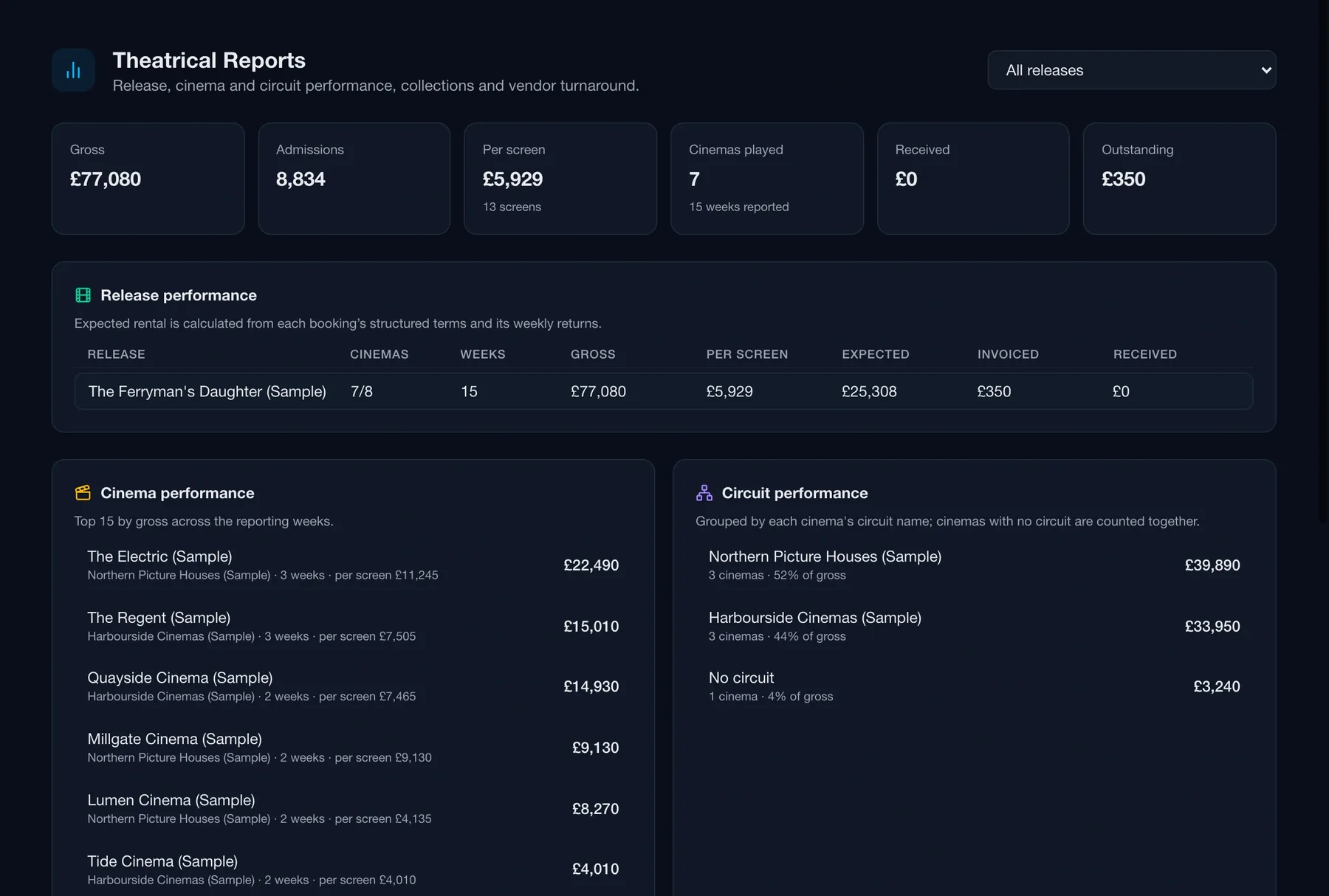1329x896 pixels.
Task: Click the Cinema performance clapperboard icon
Action: click(x=83, y=492)
